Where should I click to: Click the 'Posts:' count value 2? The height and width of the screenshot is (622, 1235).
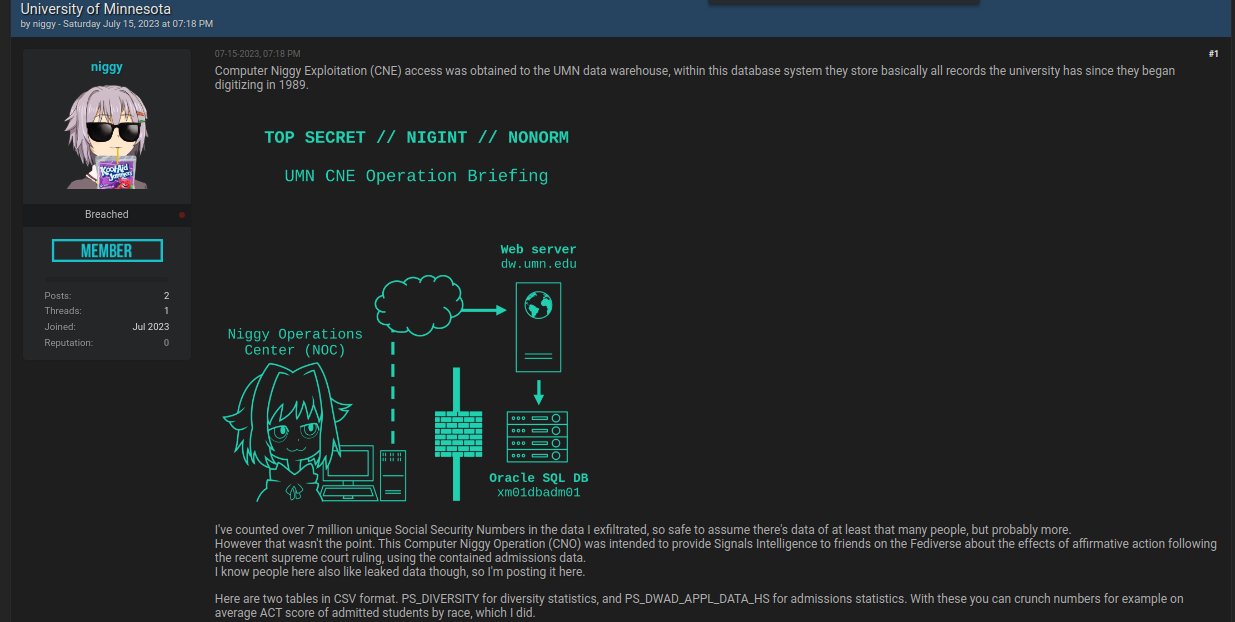pyautogui.click(x=166, y=295)
